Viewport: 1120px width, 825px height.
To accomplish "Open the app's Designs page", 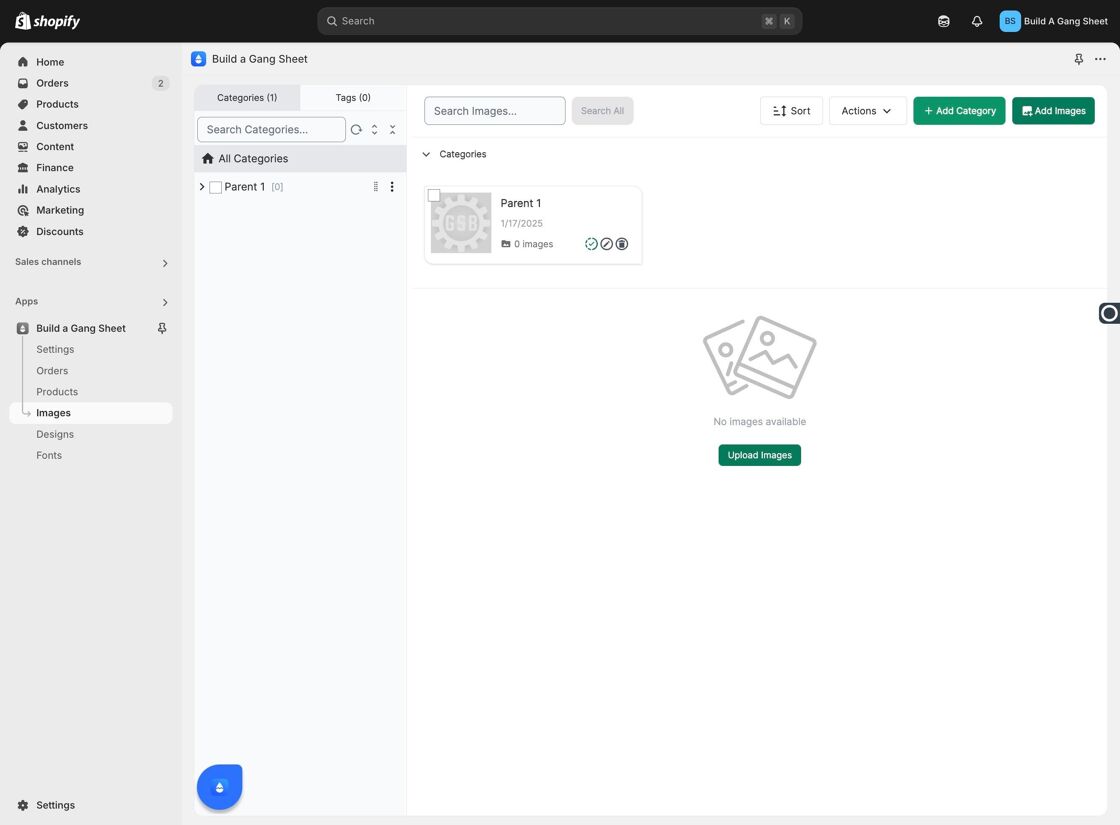I will (55, 434).
